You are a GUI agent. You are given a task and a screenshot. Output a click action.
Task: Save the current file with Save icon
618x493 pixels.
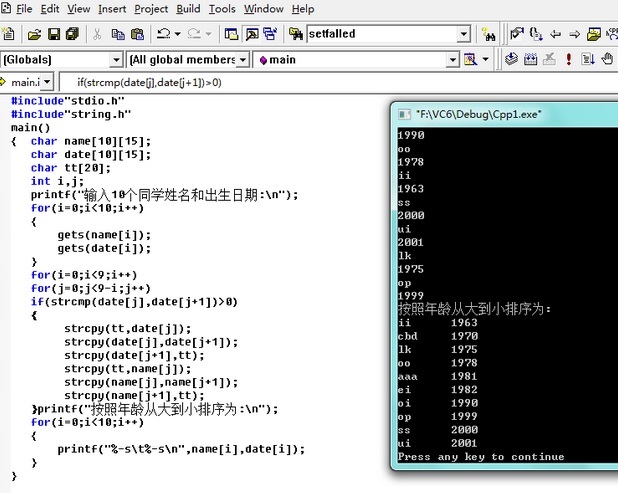(x=53, y=34)
